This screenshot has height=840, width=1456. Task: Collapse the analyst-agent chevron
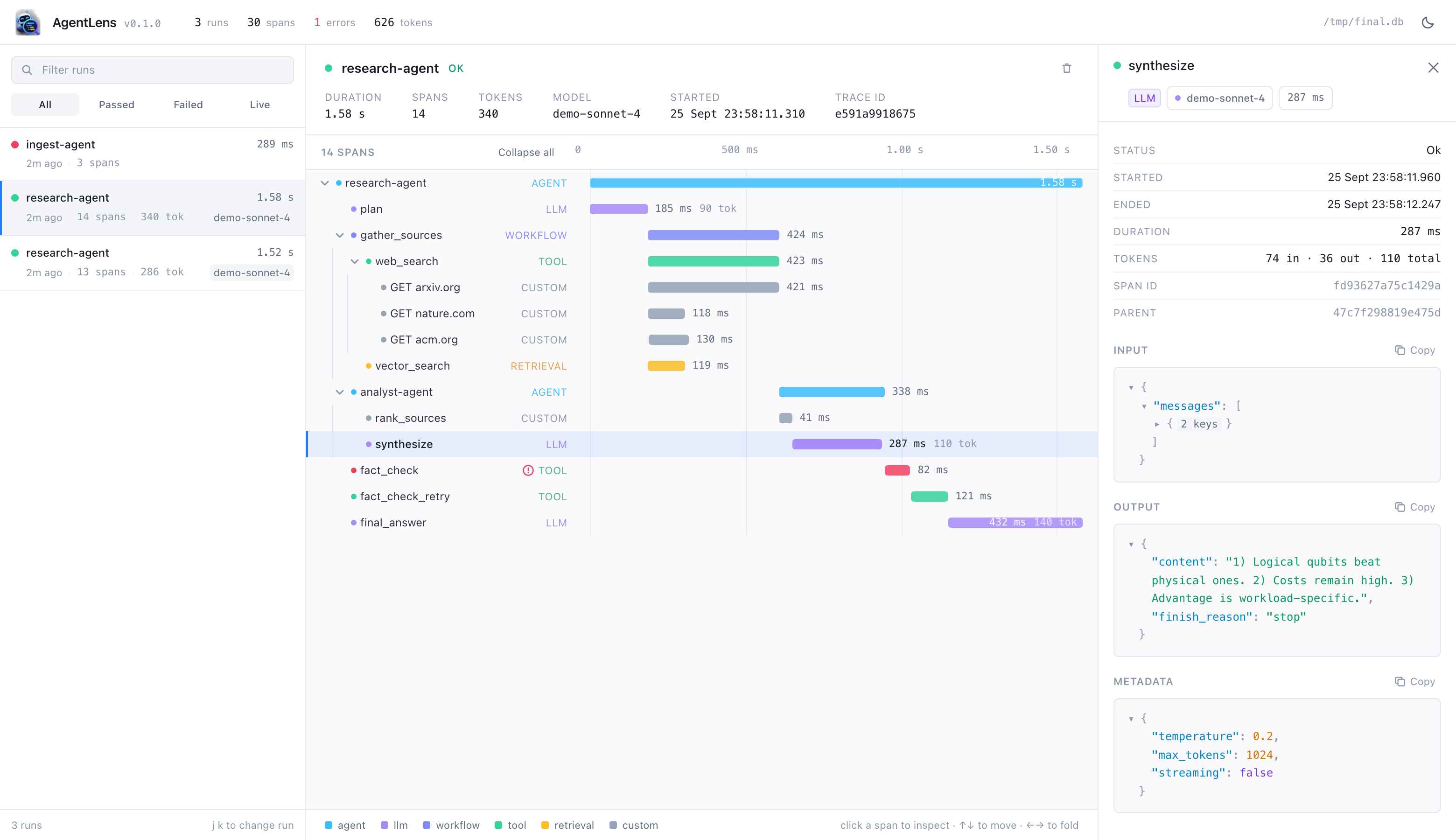340,392
